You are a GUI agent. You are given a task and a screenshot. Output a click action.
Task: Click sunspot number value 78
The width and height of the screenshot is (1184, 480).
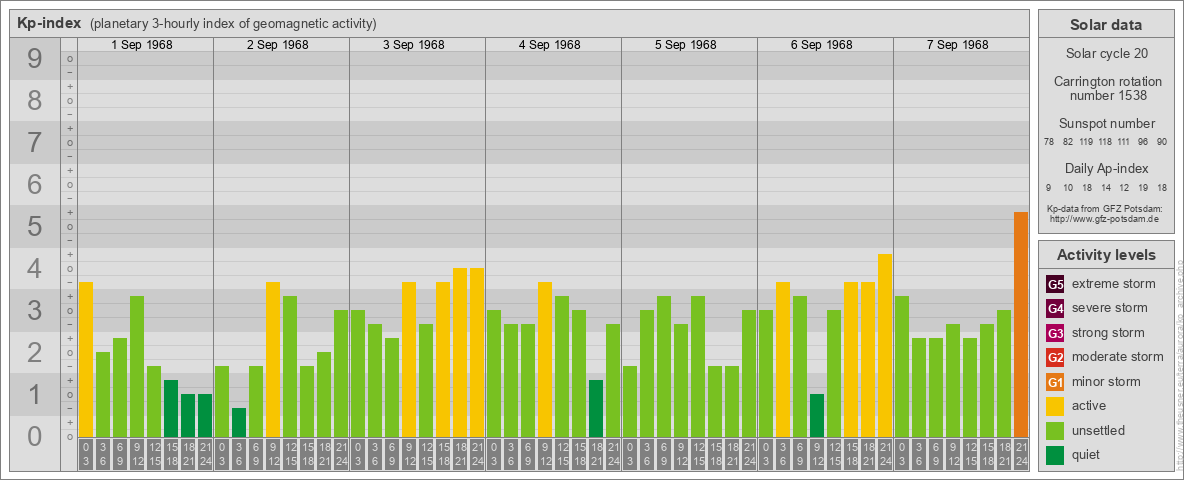click(x=1049, y=142)
